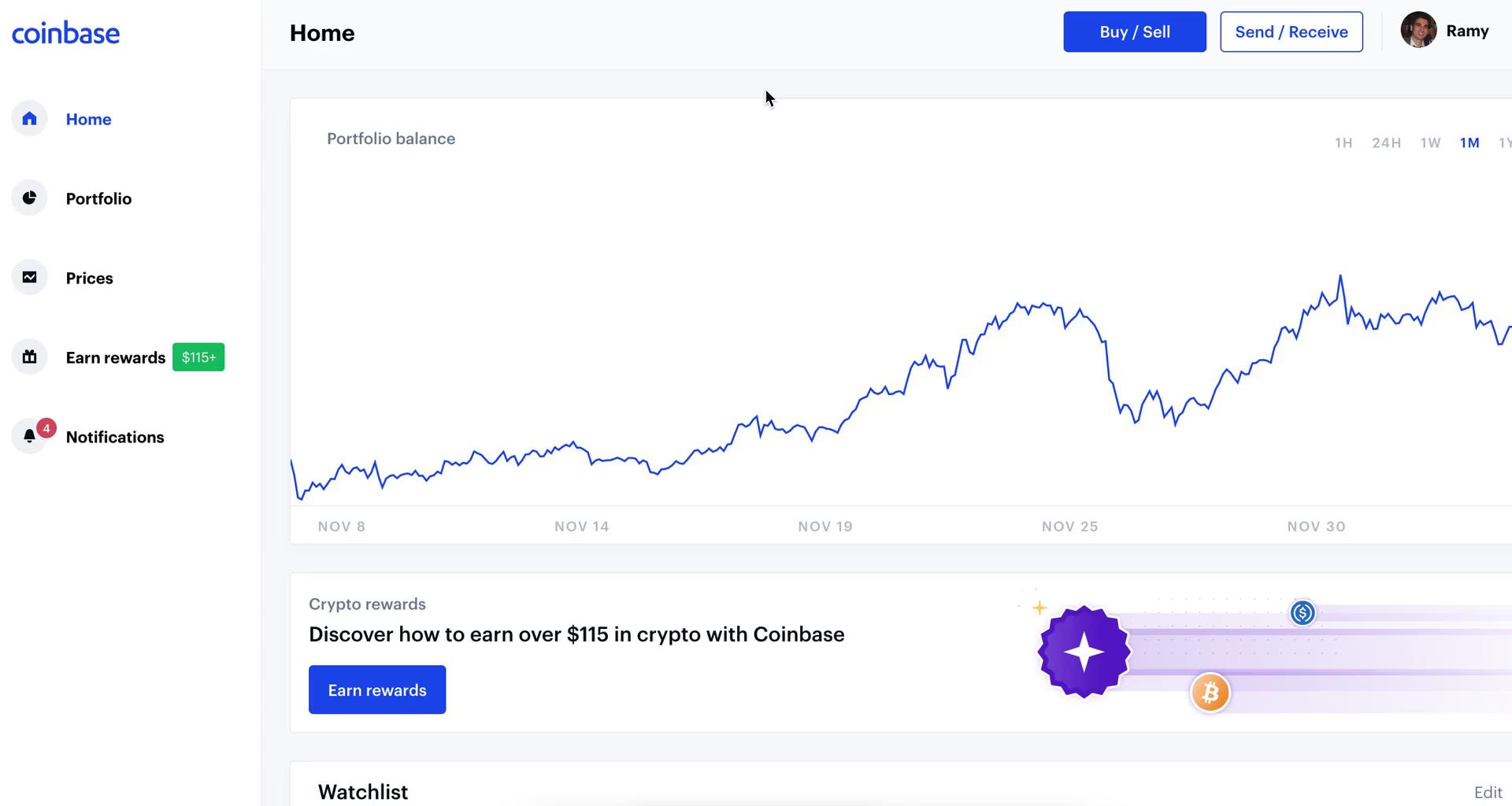
Task: Open the Ramy profile avatar
Action: point(1419,30)
